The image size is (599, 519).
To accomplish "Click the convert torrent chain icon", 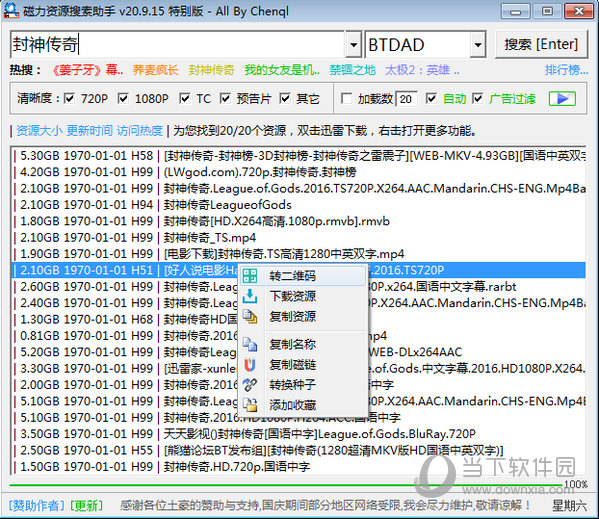I will (250, 385).
